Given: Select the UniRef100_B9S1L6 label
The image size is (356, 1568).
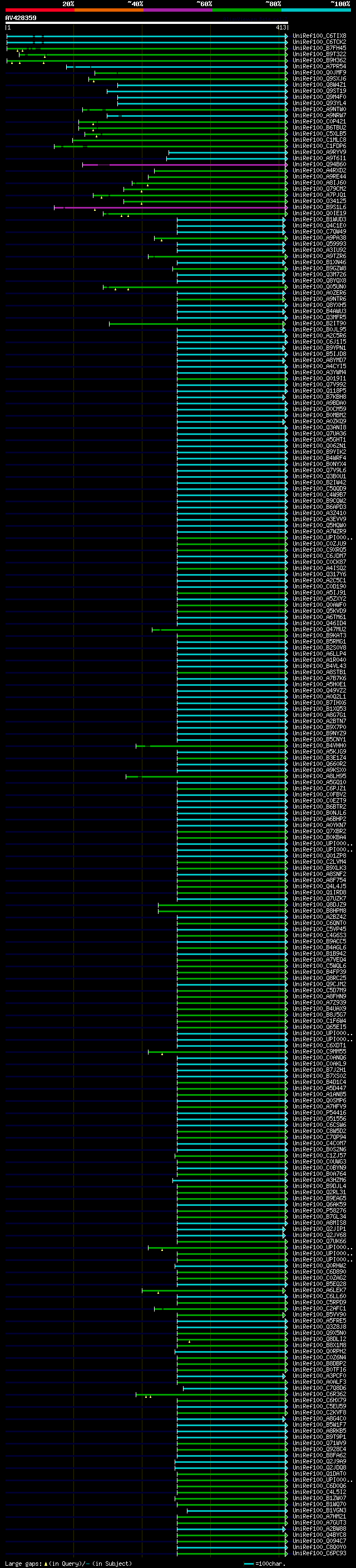Looking at the screenshot, I should [319, 207].
